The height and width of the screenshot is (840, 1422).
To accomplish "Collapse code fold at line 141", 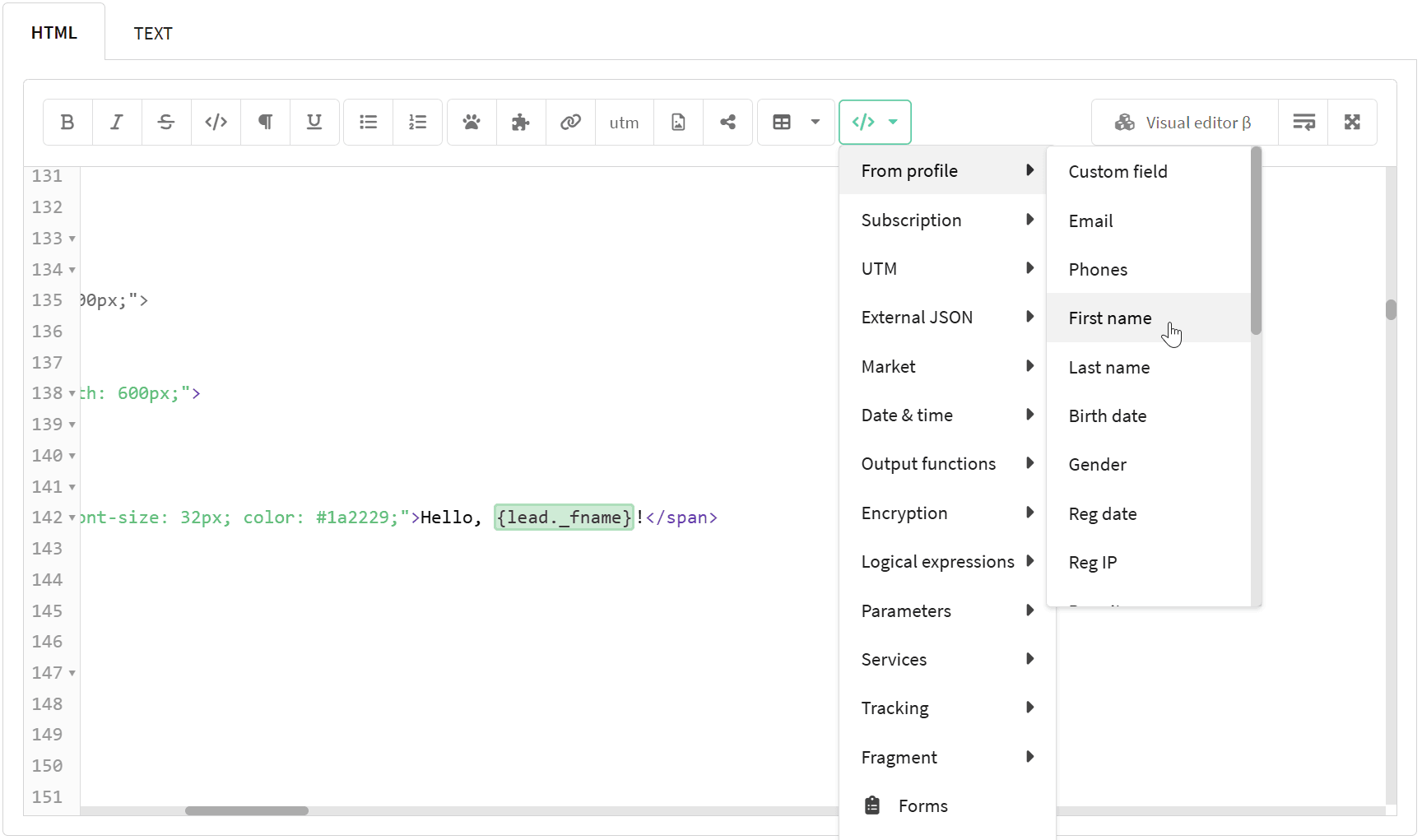I will pyautogui.click(x=72, y=488).
